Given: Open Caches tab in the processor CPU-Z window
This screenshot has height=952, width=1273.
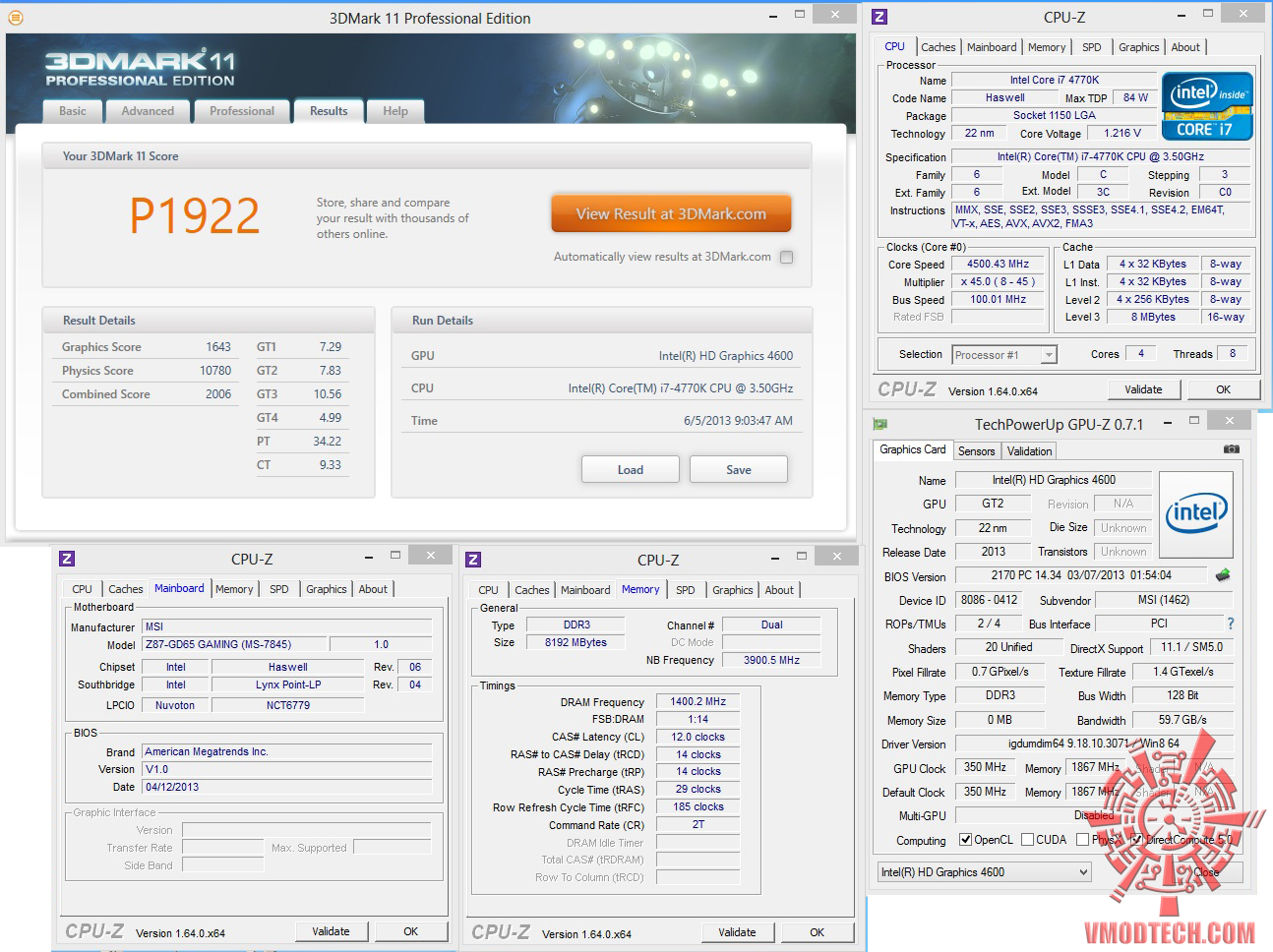Looking at the screenshot, I should coord(939,47).
